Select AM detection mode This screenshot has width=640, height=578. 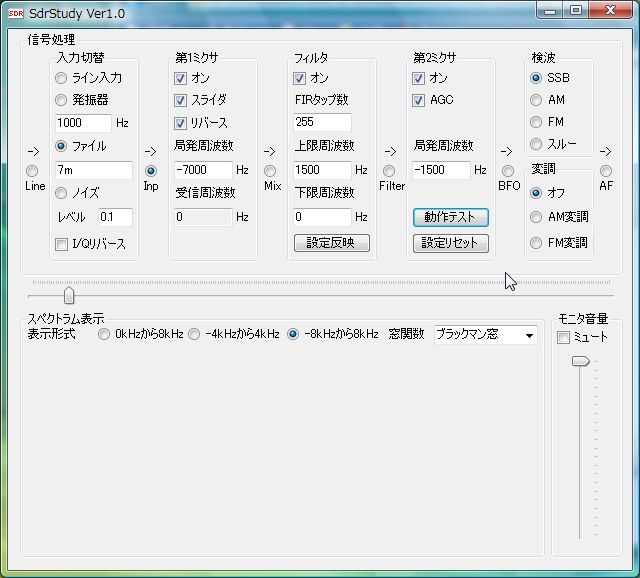(x=536, y=100)
